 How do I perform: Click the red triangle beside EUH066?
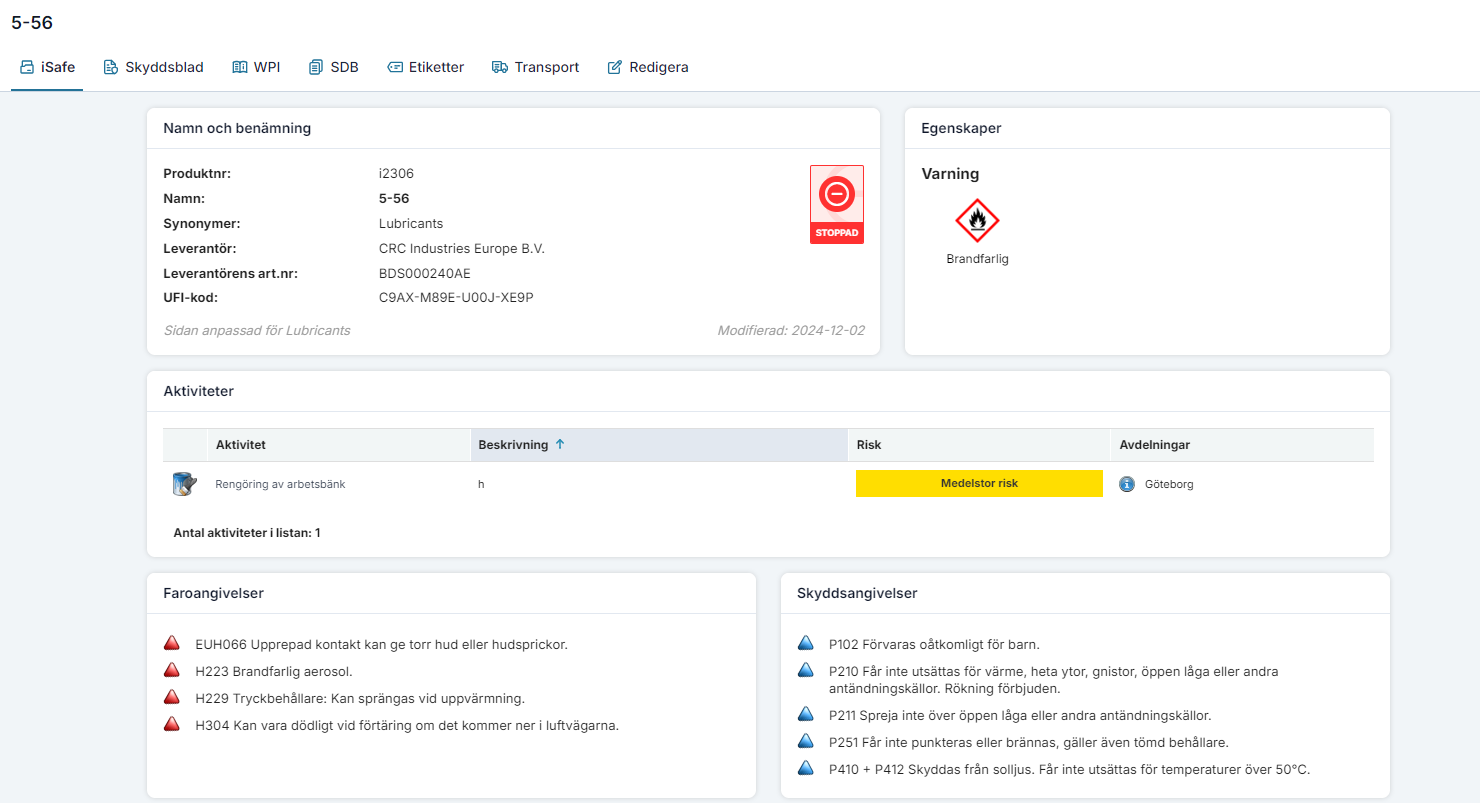tap(172, 644)
